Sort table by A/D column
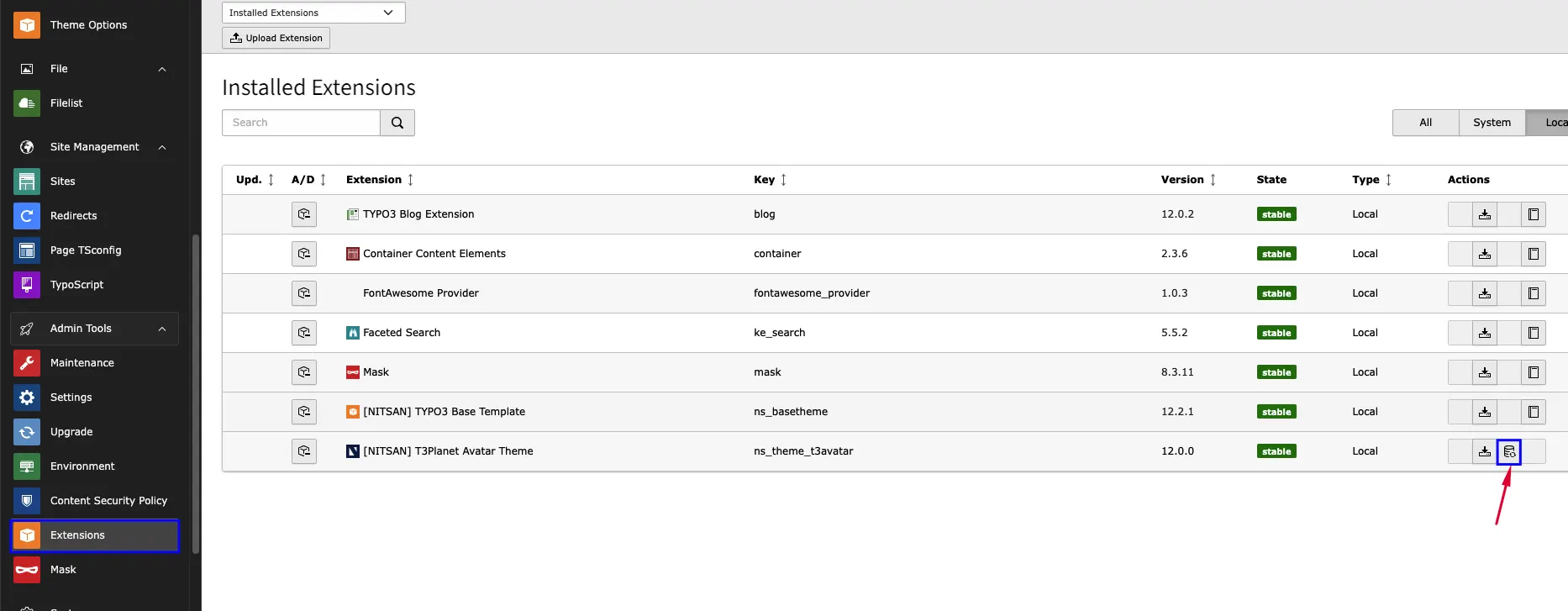This screenshot has width=1568, height=611. click(308, 180)
